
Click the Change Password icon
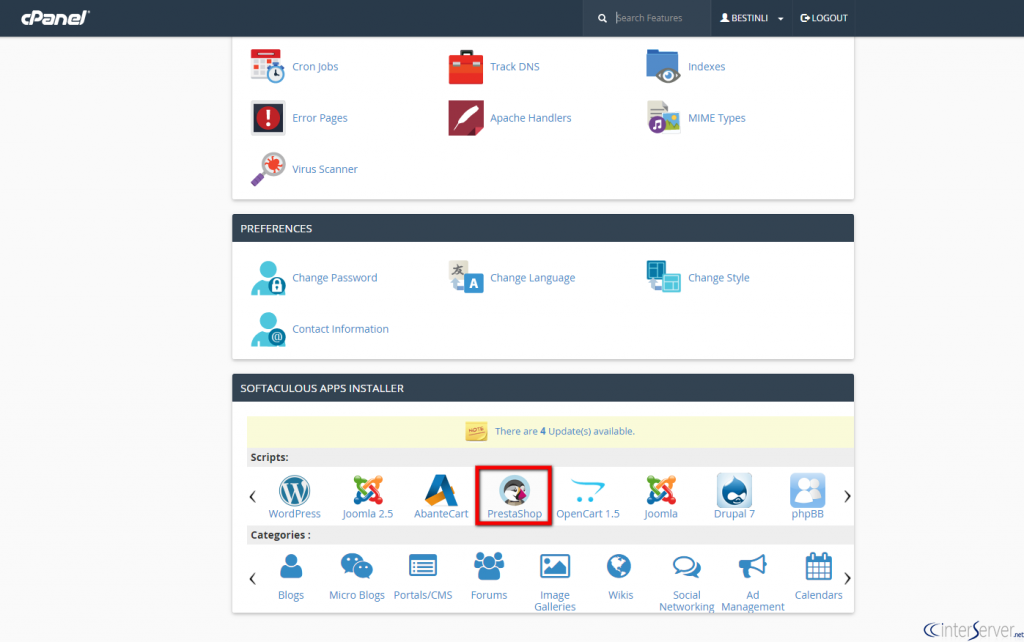268,278
